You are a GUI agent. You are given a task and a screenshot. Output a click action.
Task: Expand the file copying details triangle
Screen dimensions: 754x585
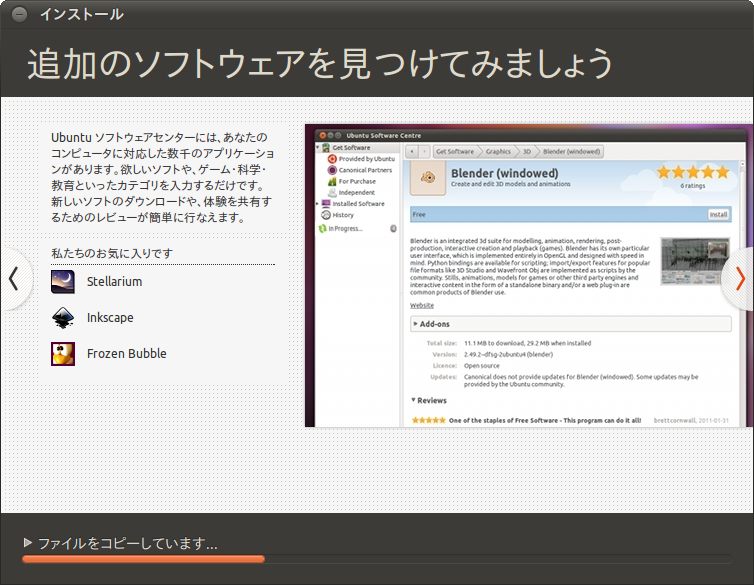pos(28,543)
